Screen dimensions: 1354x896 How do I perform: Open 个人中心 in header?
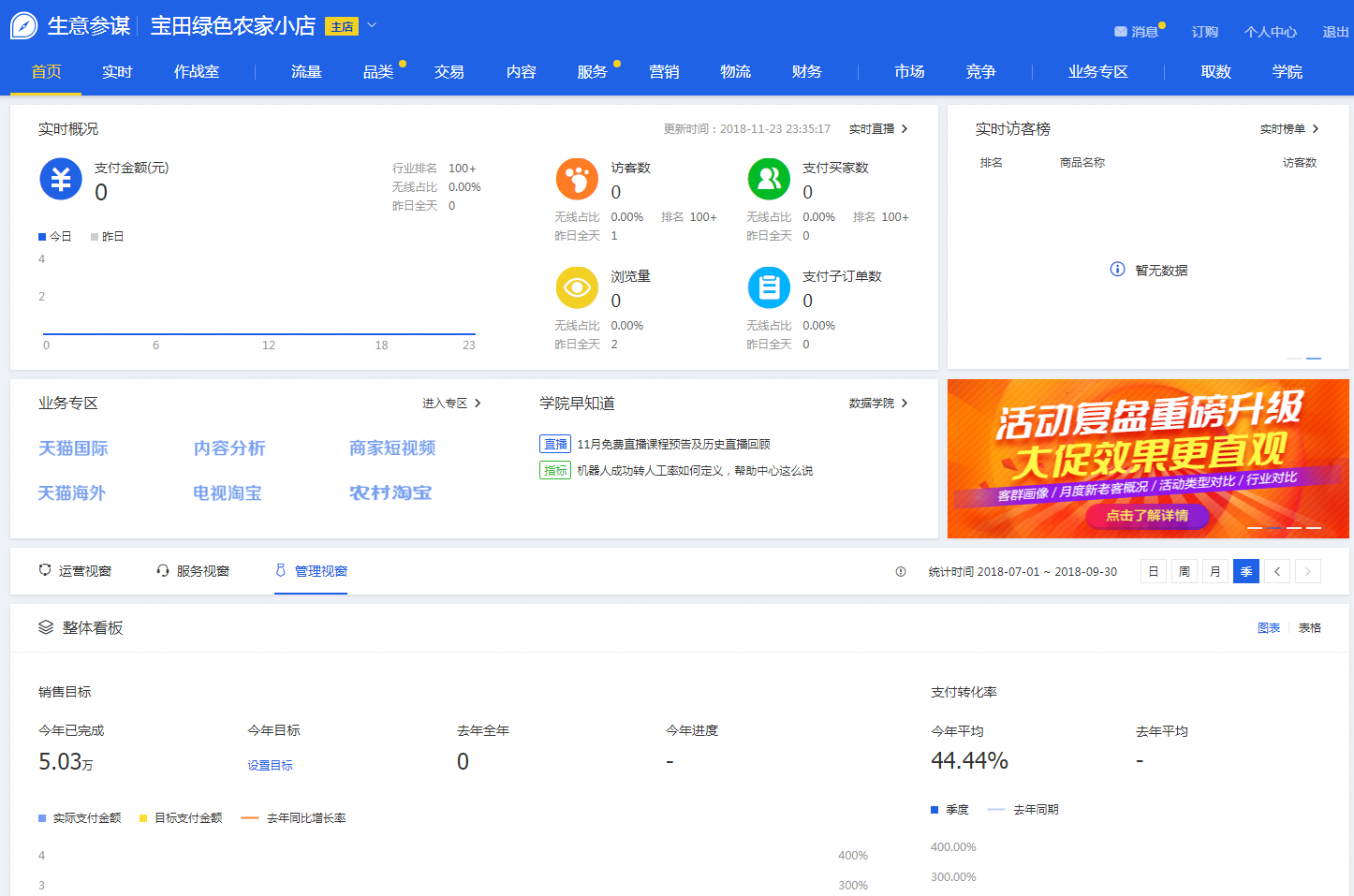pos(1271,32)
